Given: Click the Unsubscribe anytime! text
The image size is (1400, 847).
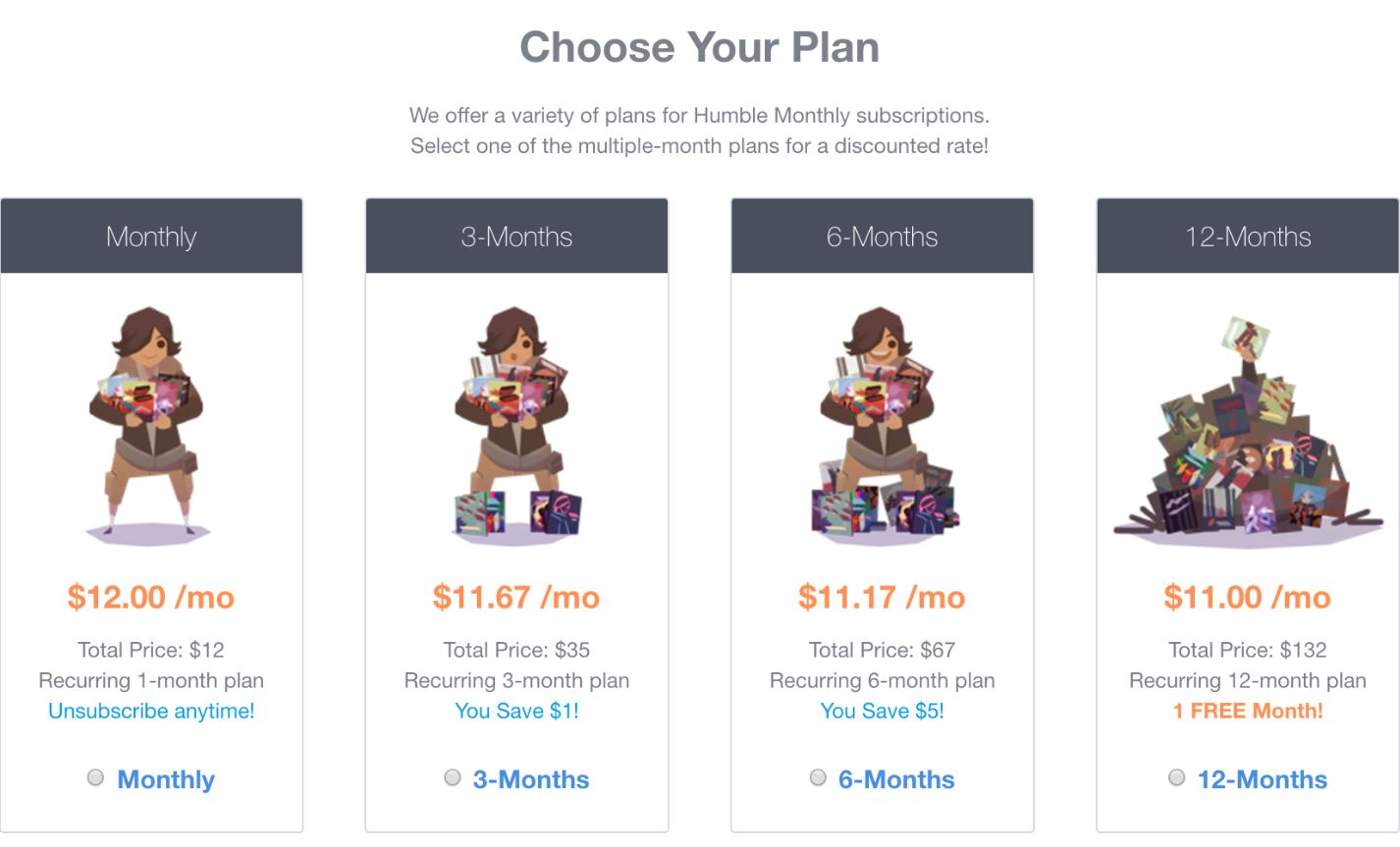Looking at the screenshot, I should [151, 711].
